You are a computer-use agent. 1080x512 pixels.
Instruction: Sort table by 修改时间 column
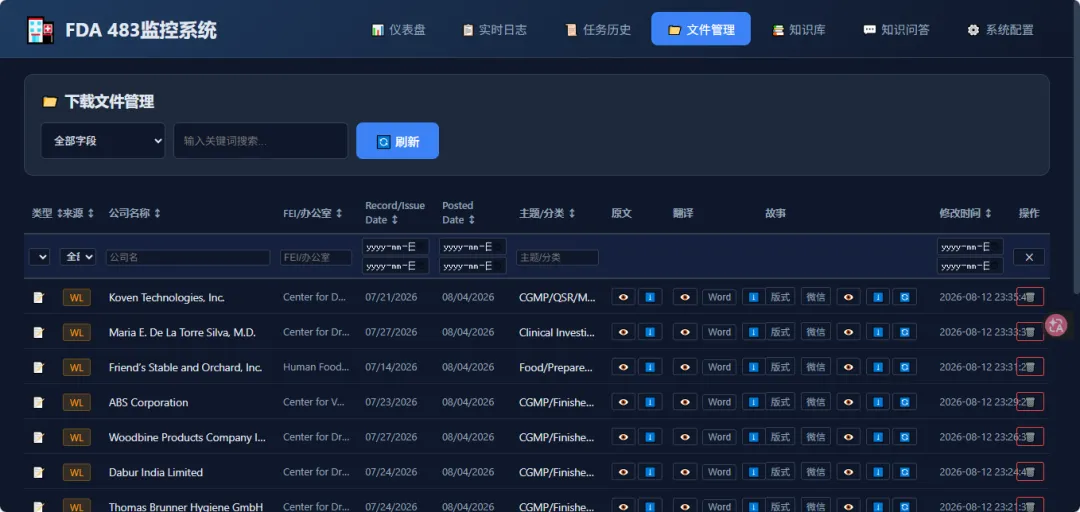point(966,214)
